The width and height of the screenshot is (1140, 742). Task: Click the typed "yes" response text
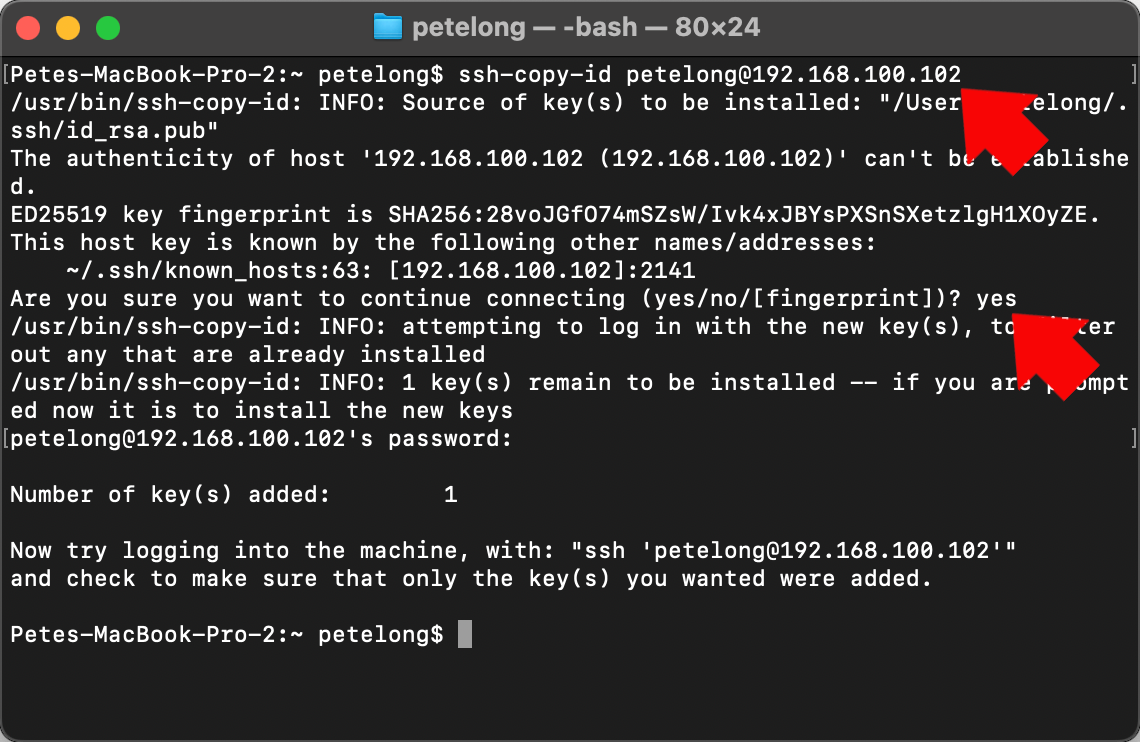click(996, 299)
